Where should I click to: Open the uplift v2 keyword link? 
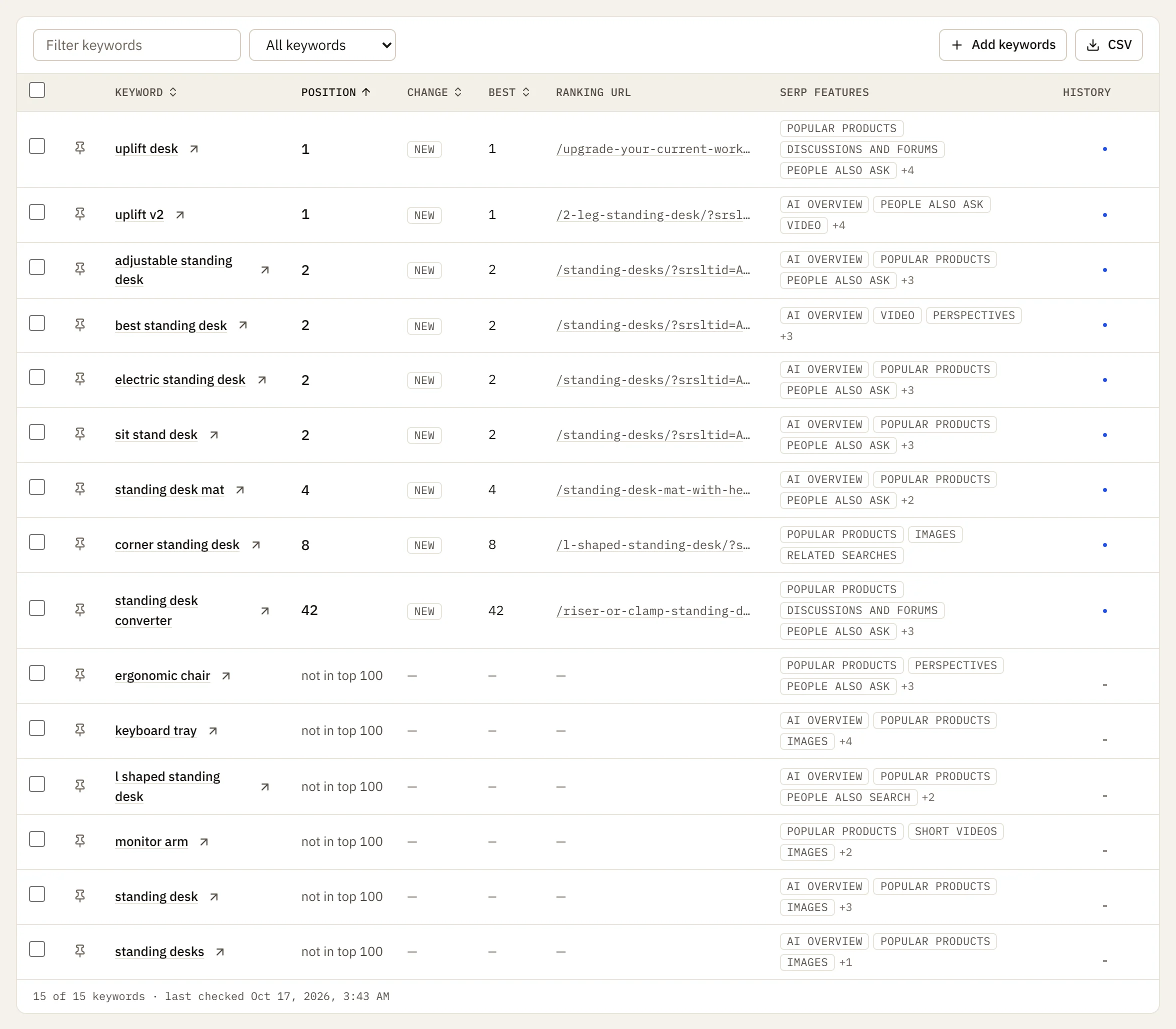pos(139,215)
